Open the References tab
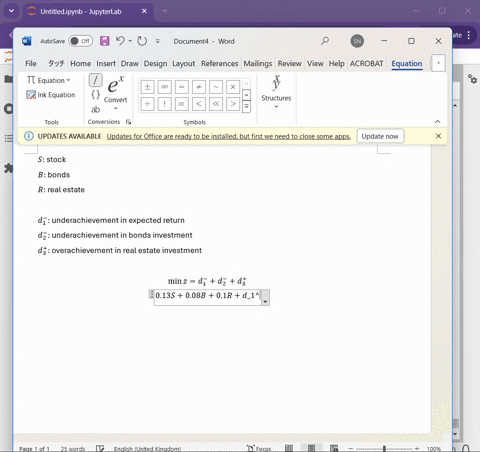The width and height of the screenshot is (480, 452). (220, 63)
